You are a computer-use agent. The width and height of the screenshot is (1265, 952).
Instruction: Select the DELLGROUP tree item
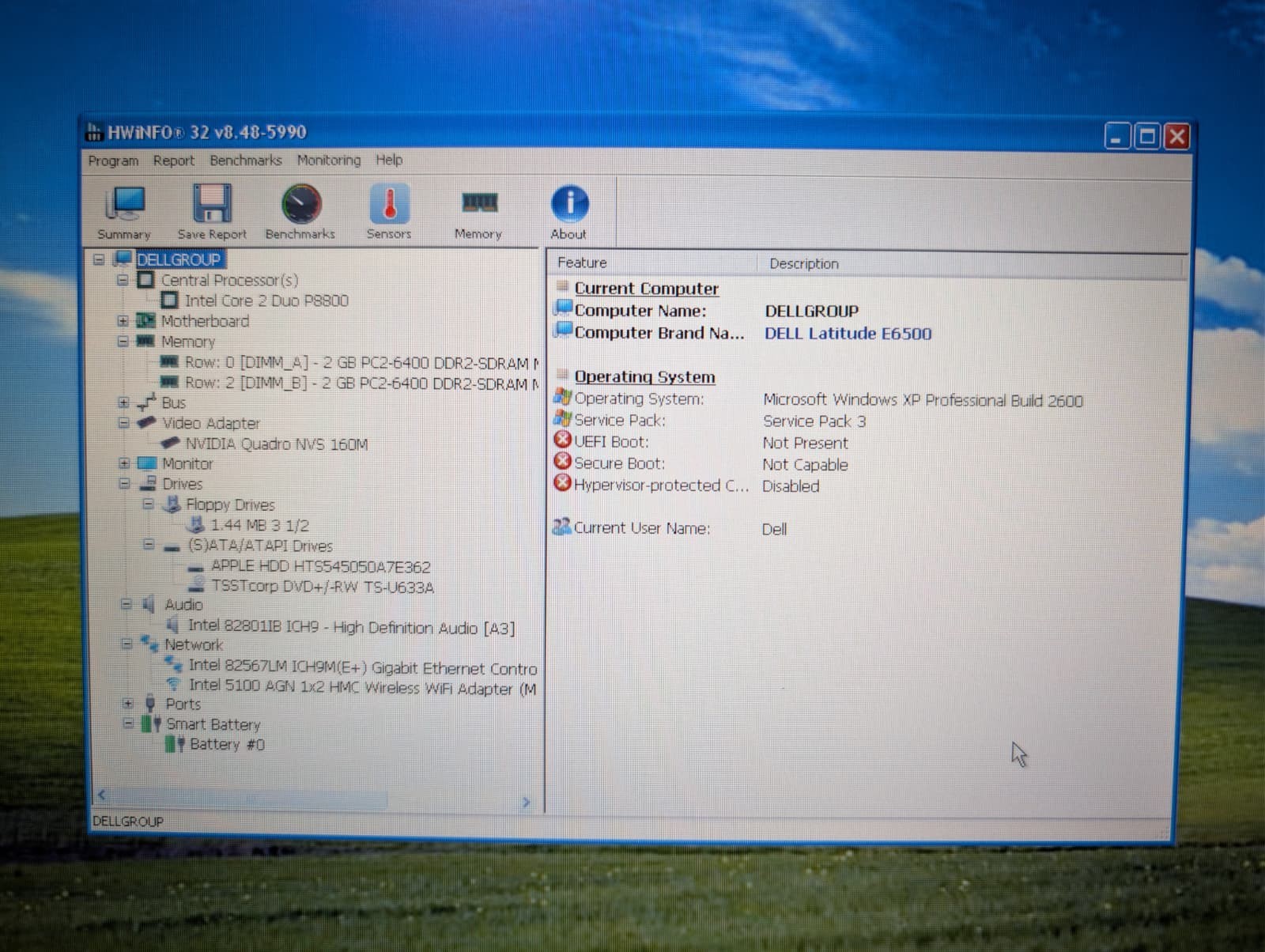[x=179, y=259]
